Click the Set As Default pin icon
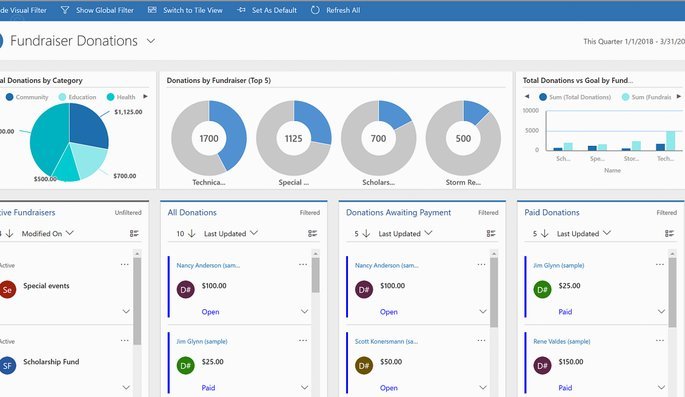 click(241, 10)
